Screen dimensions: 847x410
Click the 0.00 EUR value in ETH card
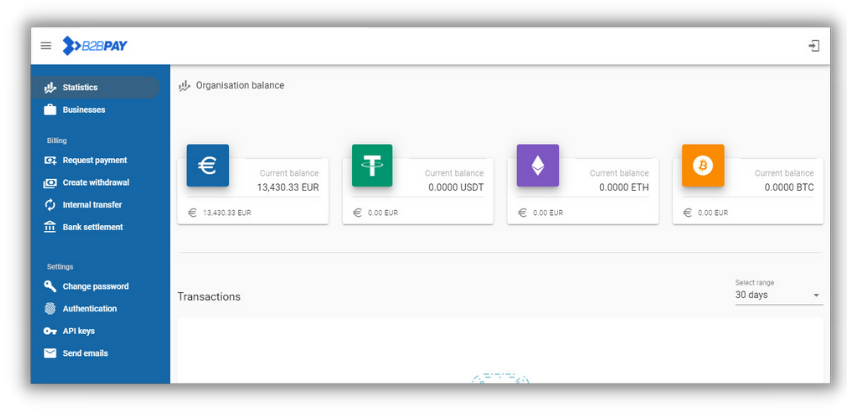548,213
